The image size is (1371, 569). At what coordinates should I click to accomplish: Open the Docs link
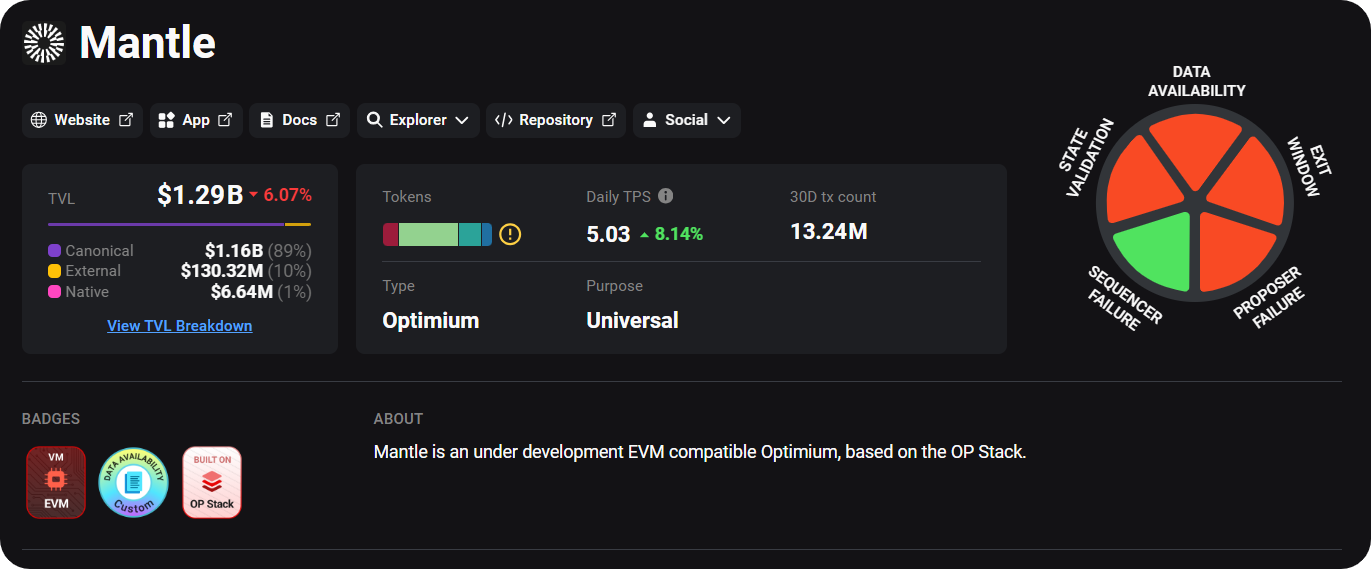299,120
